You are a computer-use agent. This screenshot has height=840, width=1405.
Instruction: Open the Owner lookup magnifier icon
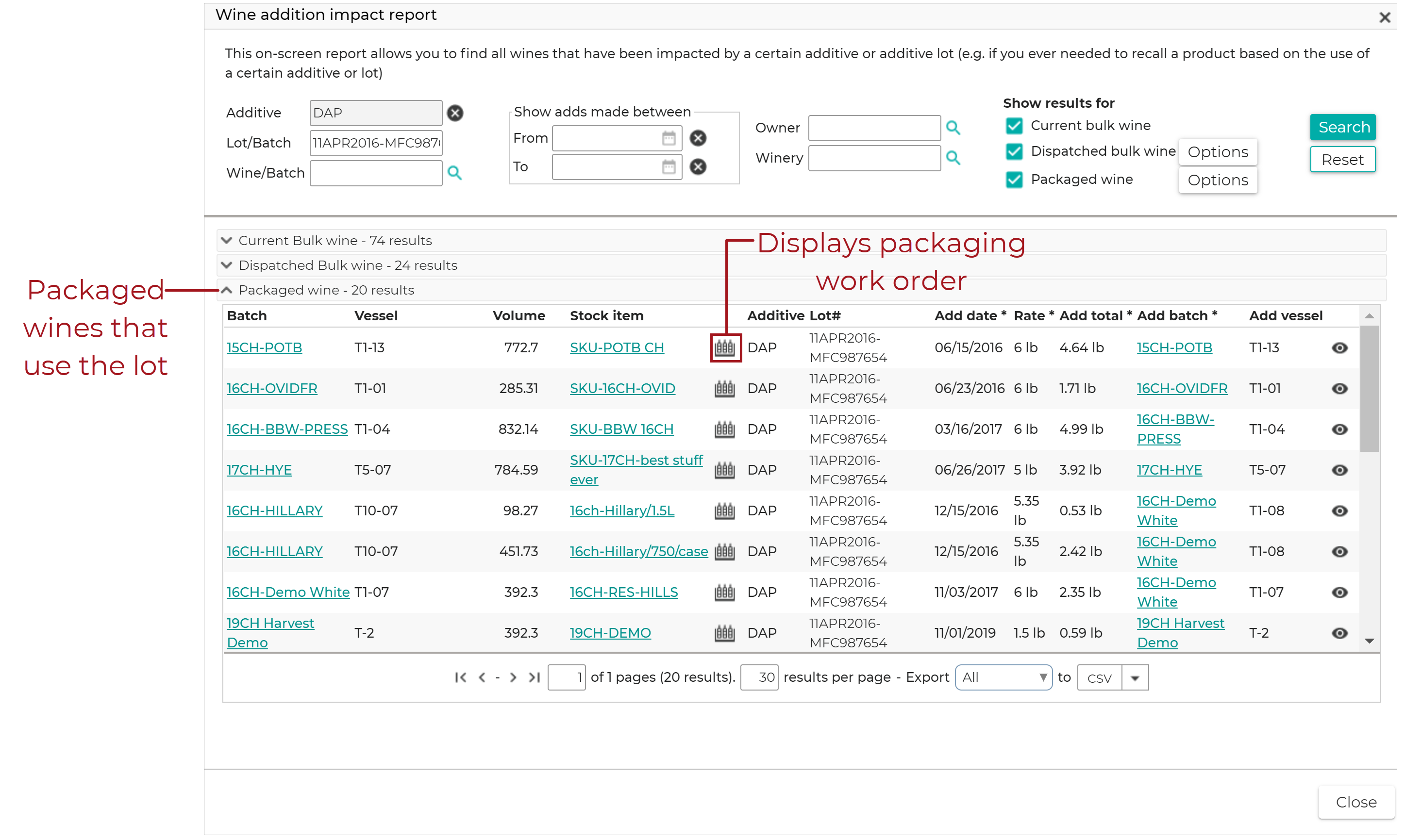point(953,128)
